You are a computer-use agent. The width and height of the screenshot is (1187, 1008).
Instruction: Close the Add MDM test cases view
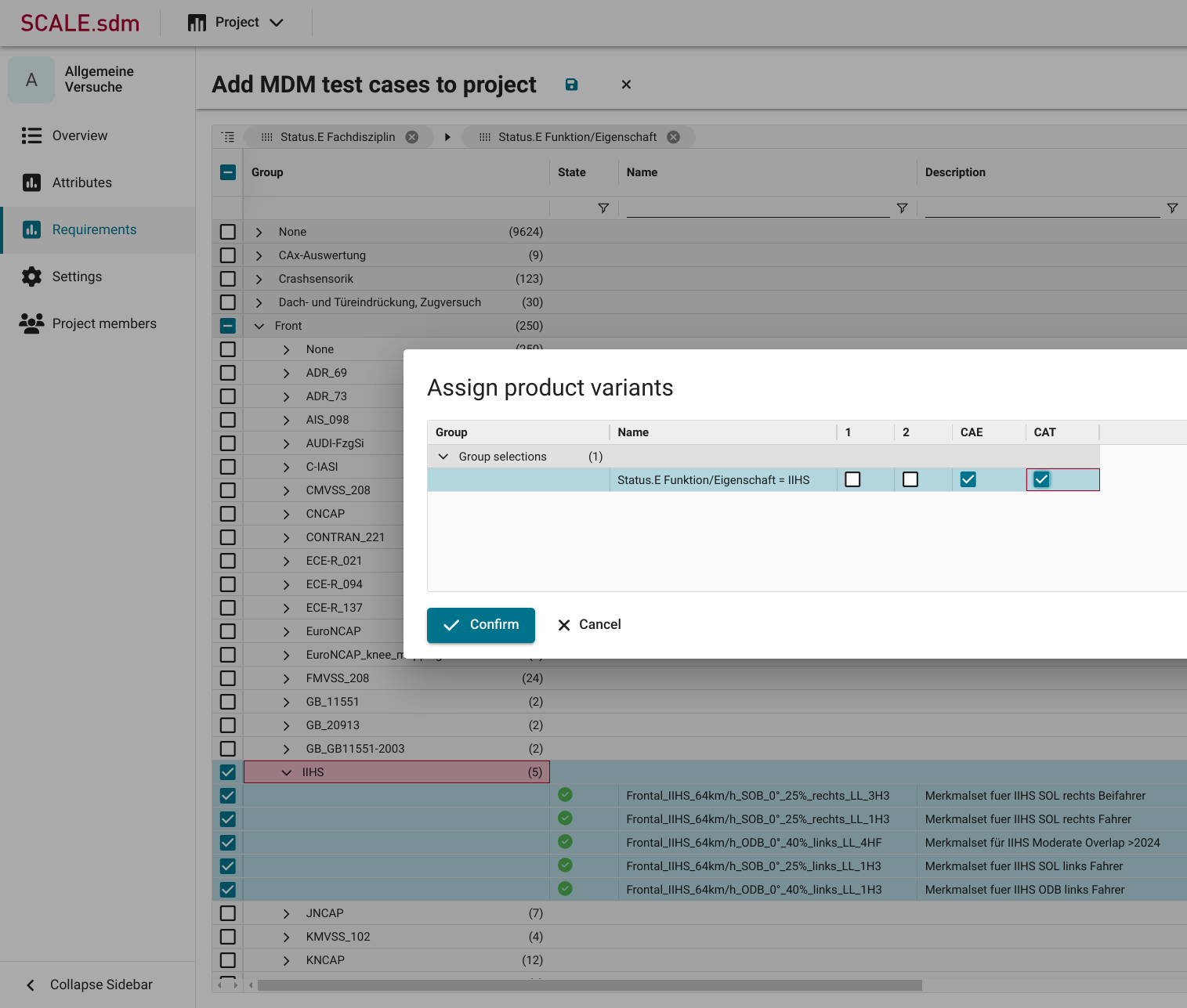[x=626, y=85]
